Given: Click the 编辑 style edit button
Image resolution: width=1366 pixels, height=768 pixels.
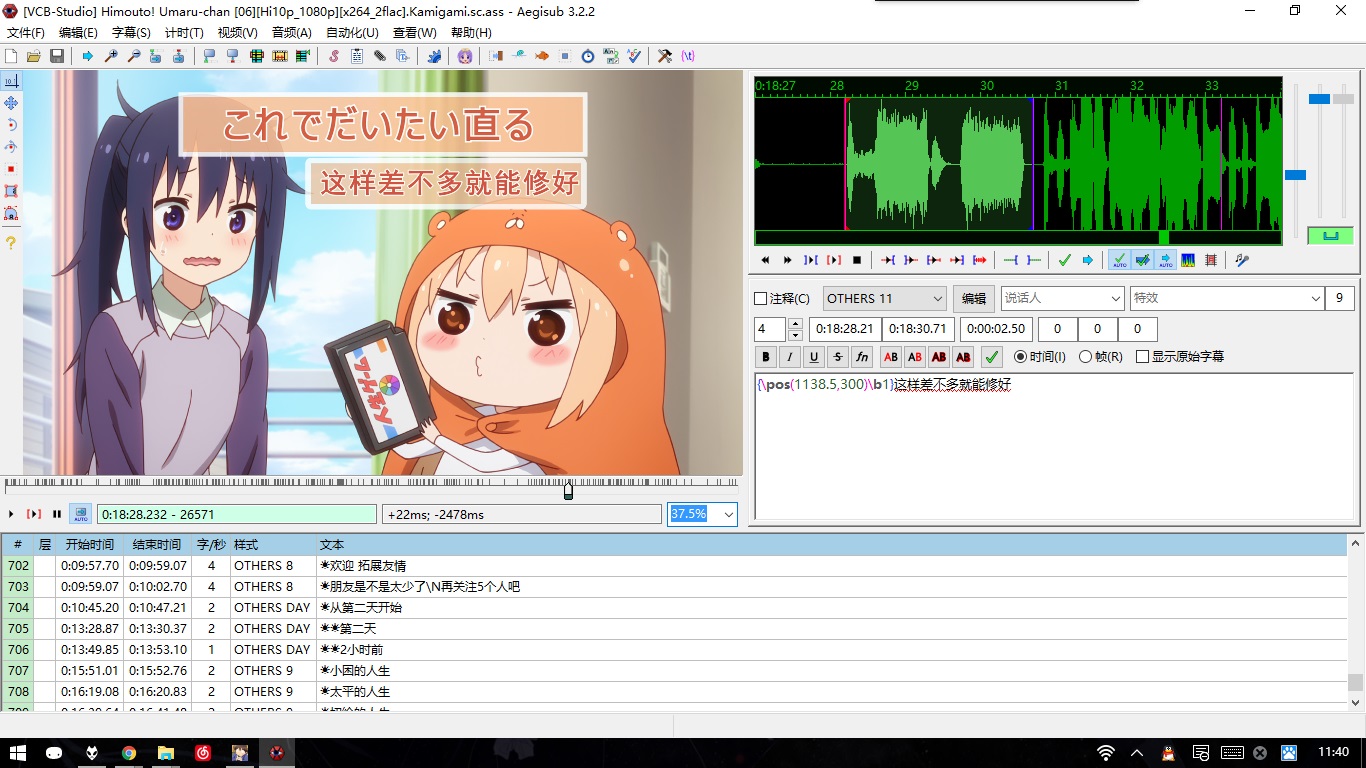Looking at the screenshot, I should tap(974, 298).
